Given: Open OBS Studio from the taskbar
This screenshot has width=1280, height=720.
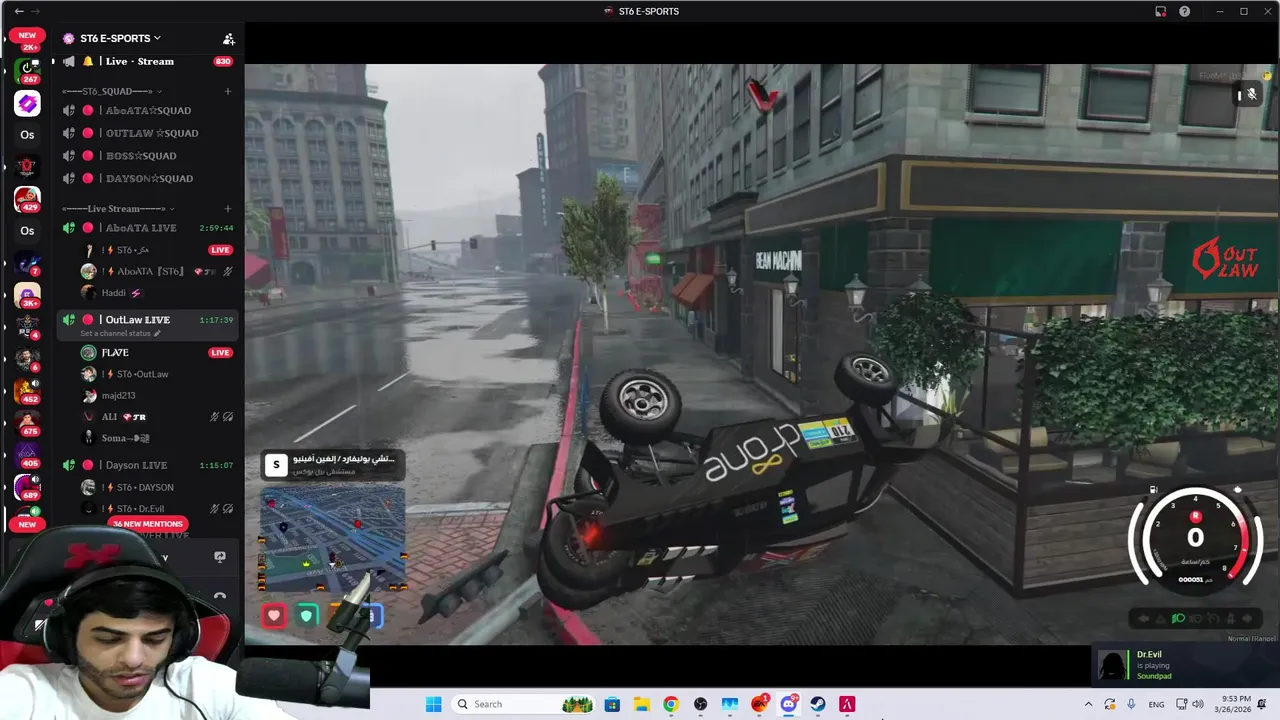Looking at the screenshot, I should pos(700,704).
